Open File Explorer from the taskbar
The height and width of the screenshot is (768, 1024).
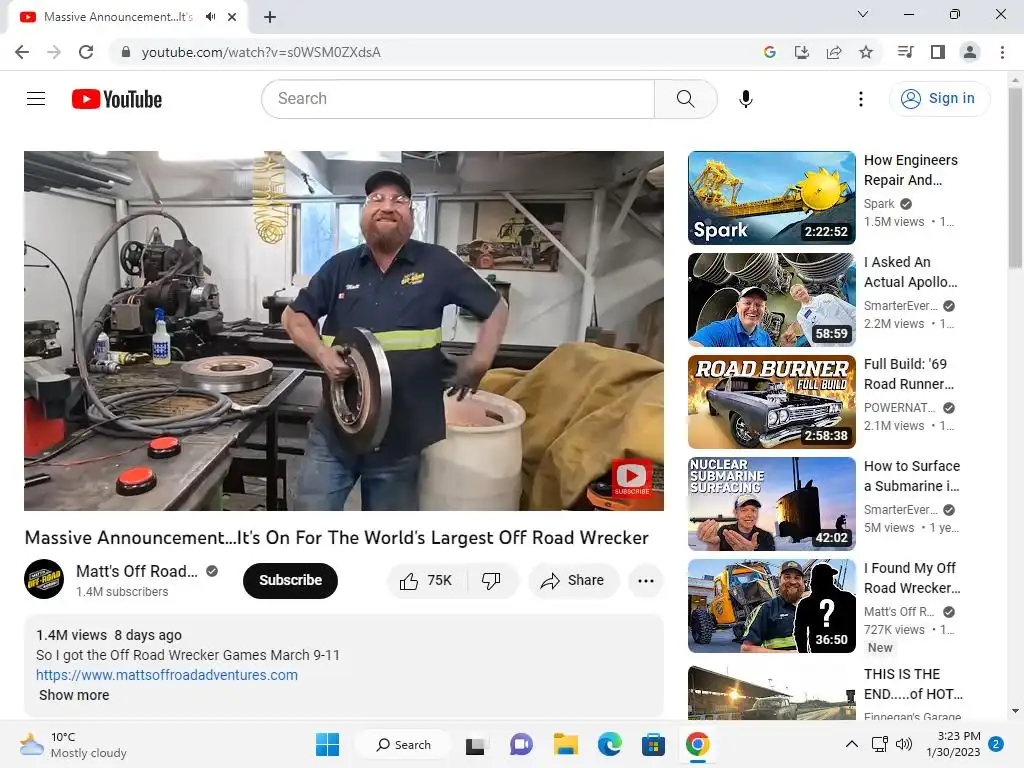point(566,744)
